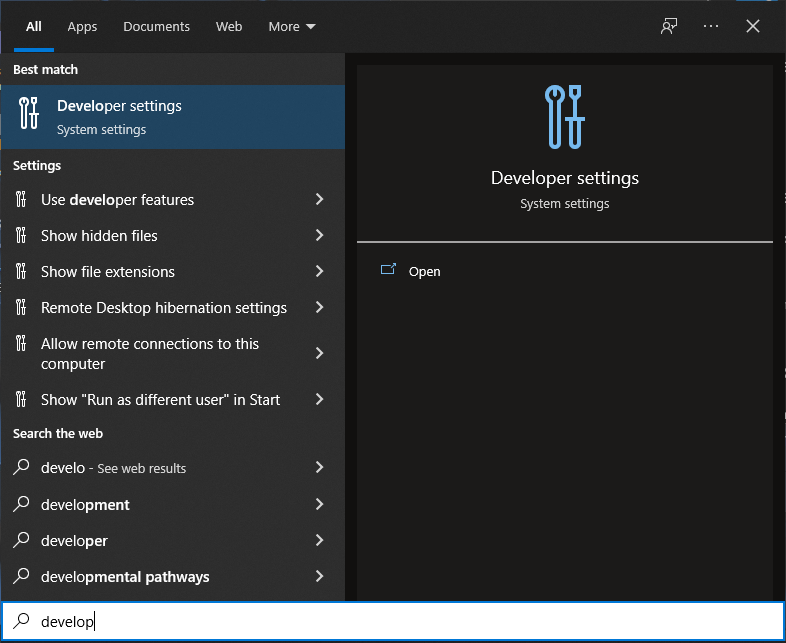Click the feedback icon in top bar

click(x=669, y=26)
